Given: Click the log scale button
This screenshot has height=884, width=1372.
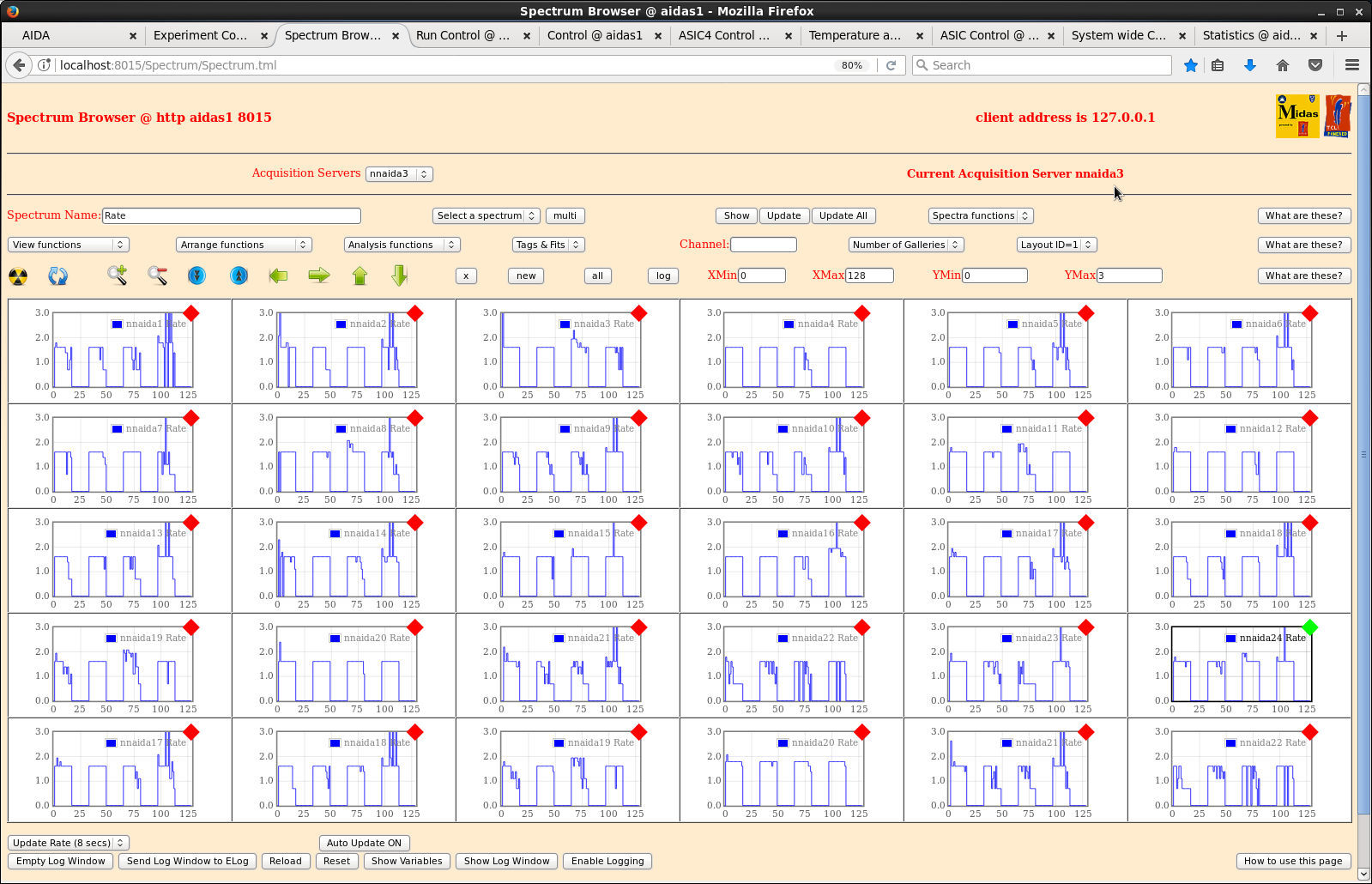Looking at the screenshot, I should 663,275.
